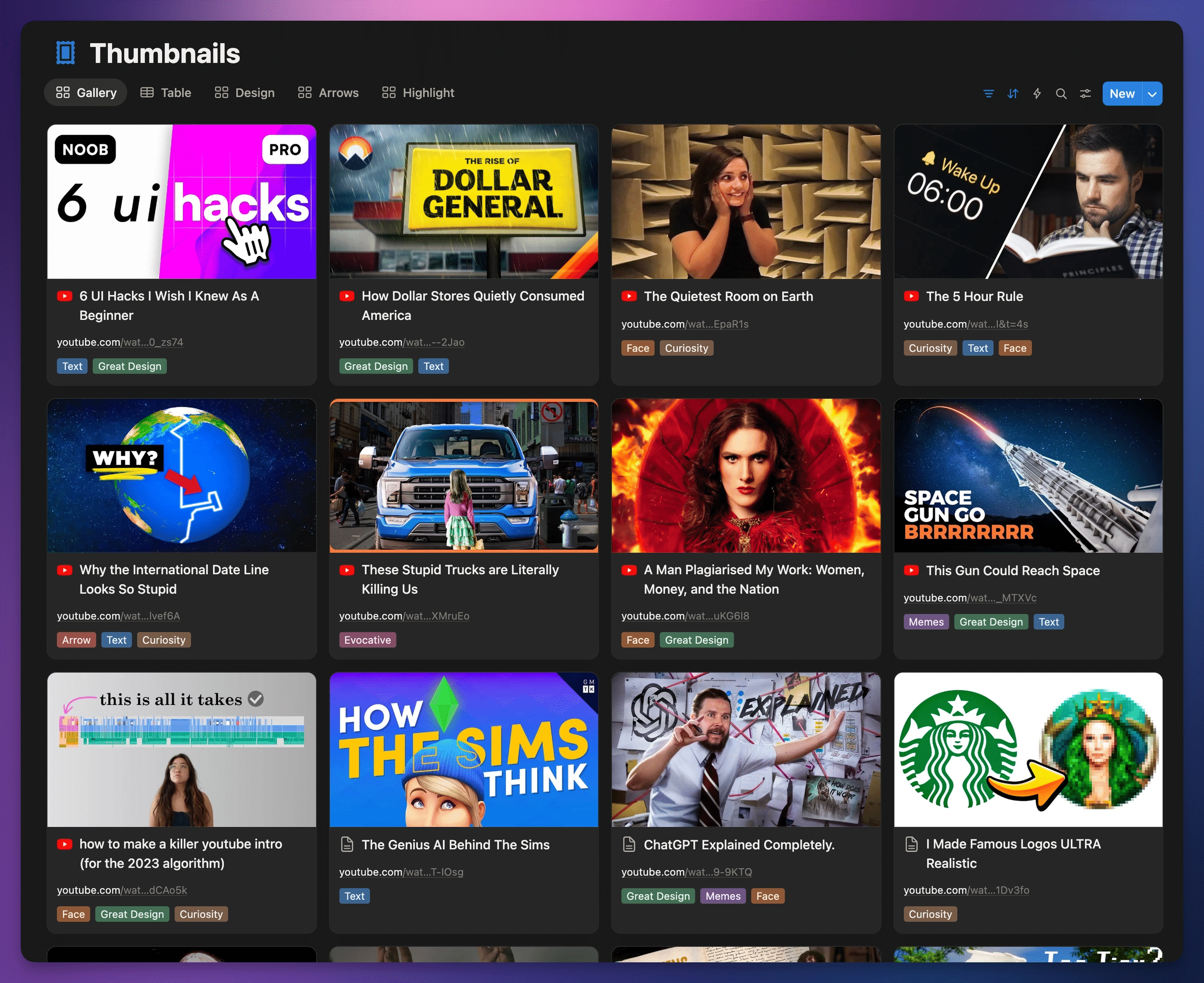Open the Dollar General card YouTube URL
The image size is (1204, 983).
click(401, 342)
